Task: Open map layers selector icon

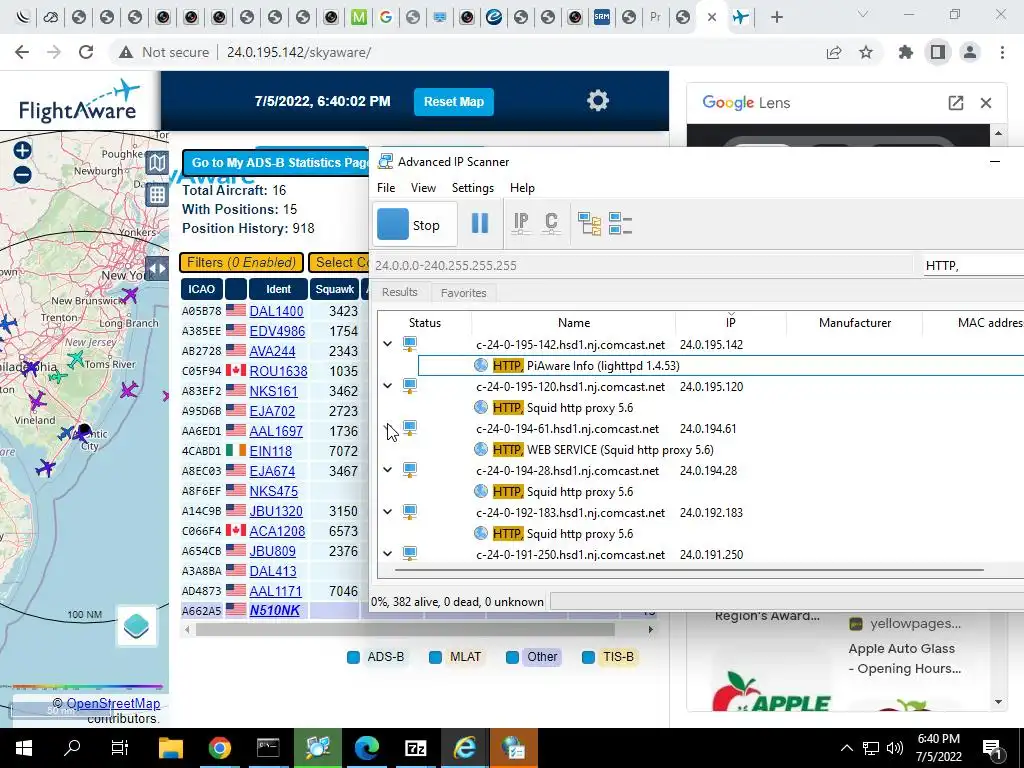Action: click(136, 626)
